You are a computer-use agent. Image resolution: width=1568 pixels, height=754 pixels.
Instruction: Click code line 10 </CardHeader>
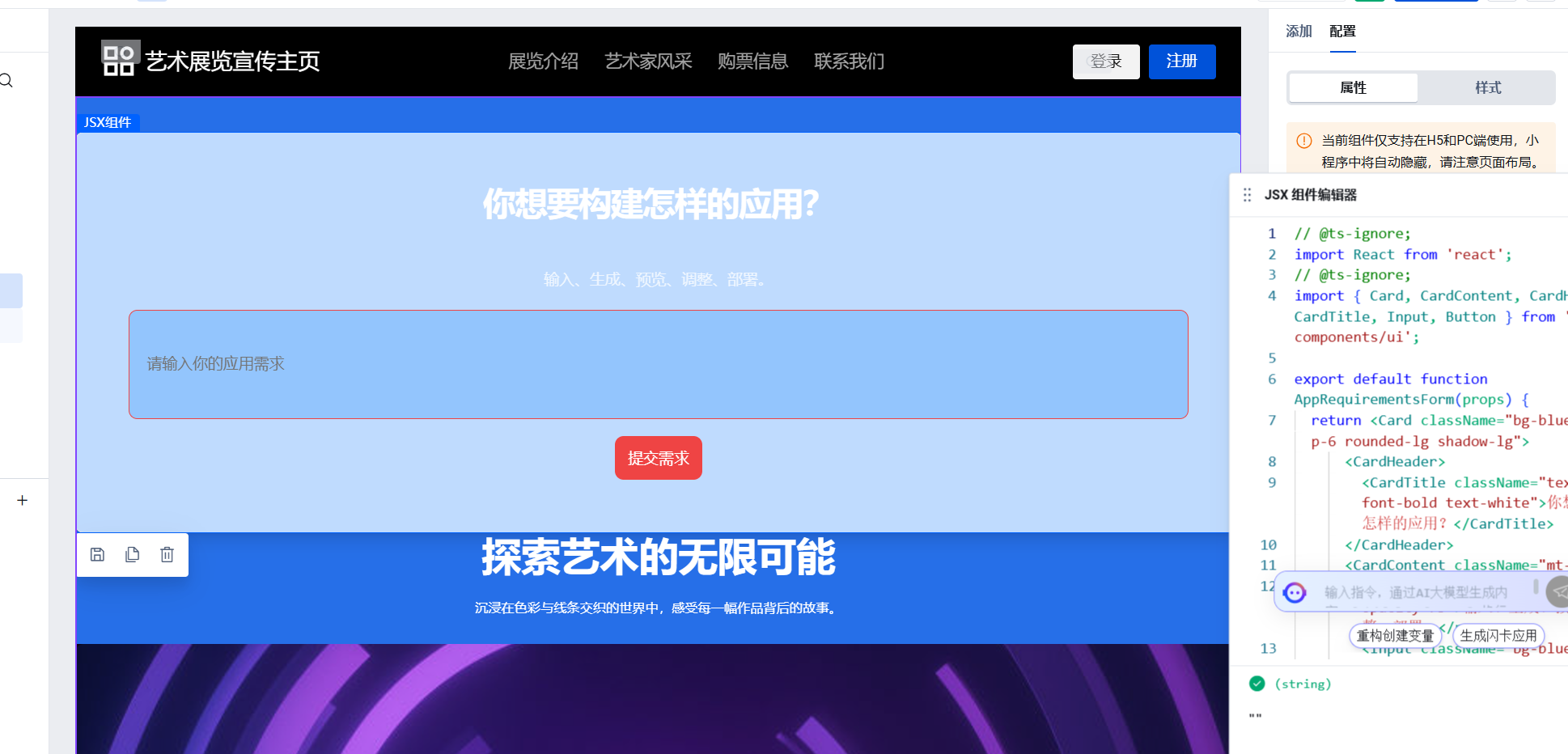pos(1399,544)
